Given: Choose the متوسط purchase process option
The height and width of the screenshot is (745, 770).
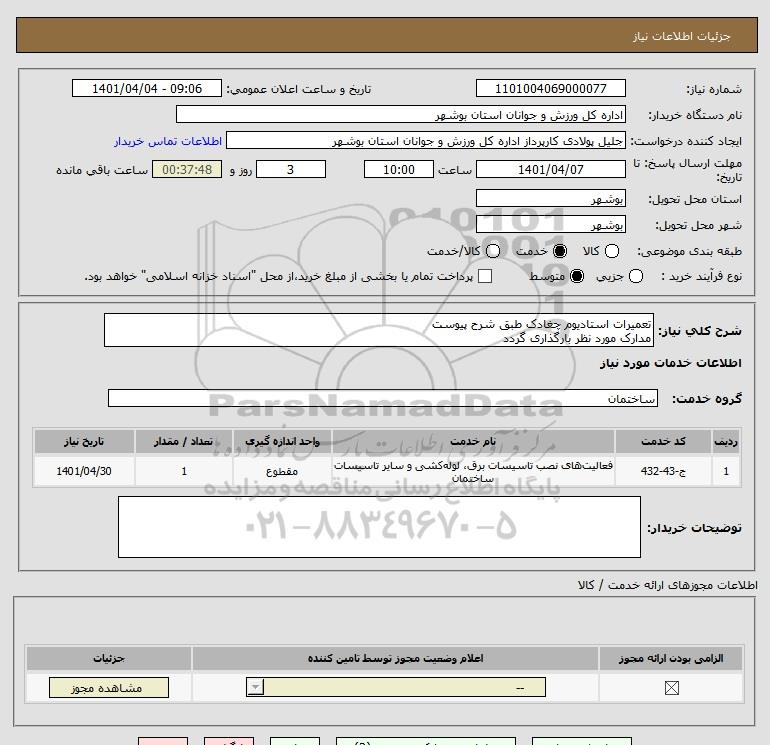Looking at the screenshot, I should 577,276.
